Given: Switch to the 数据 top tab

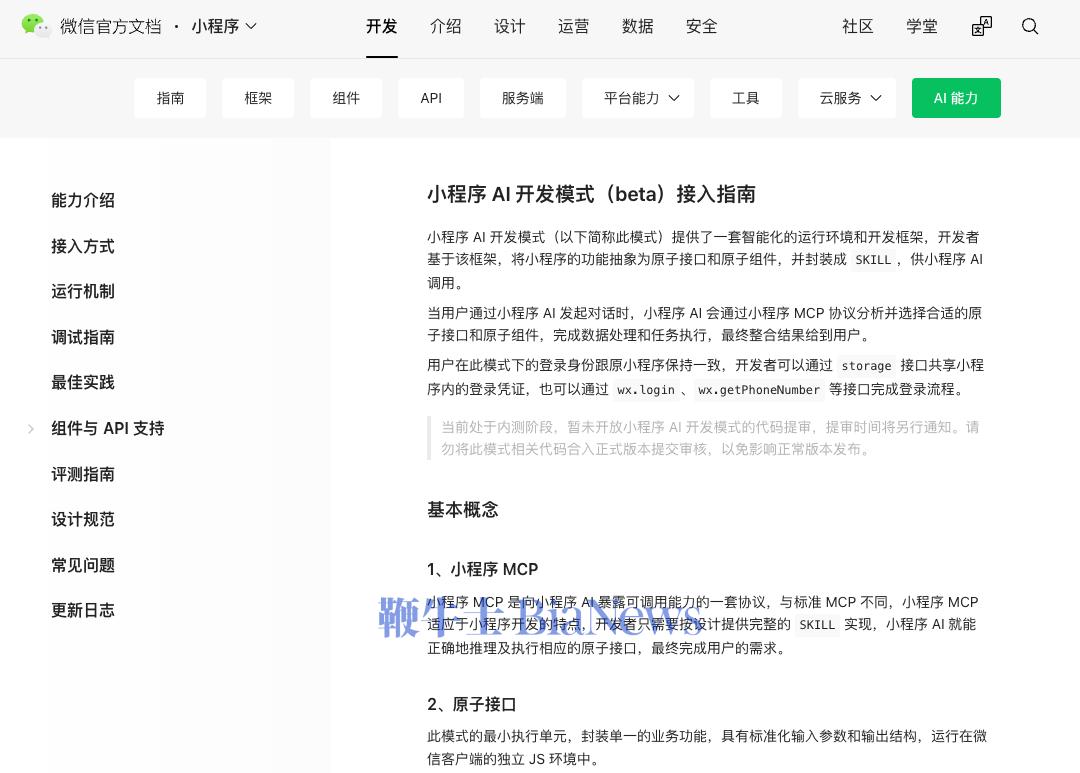Looking at the screenshot, I should coord(638,26).
